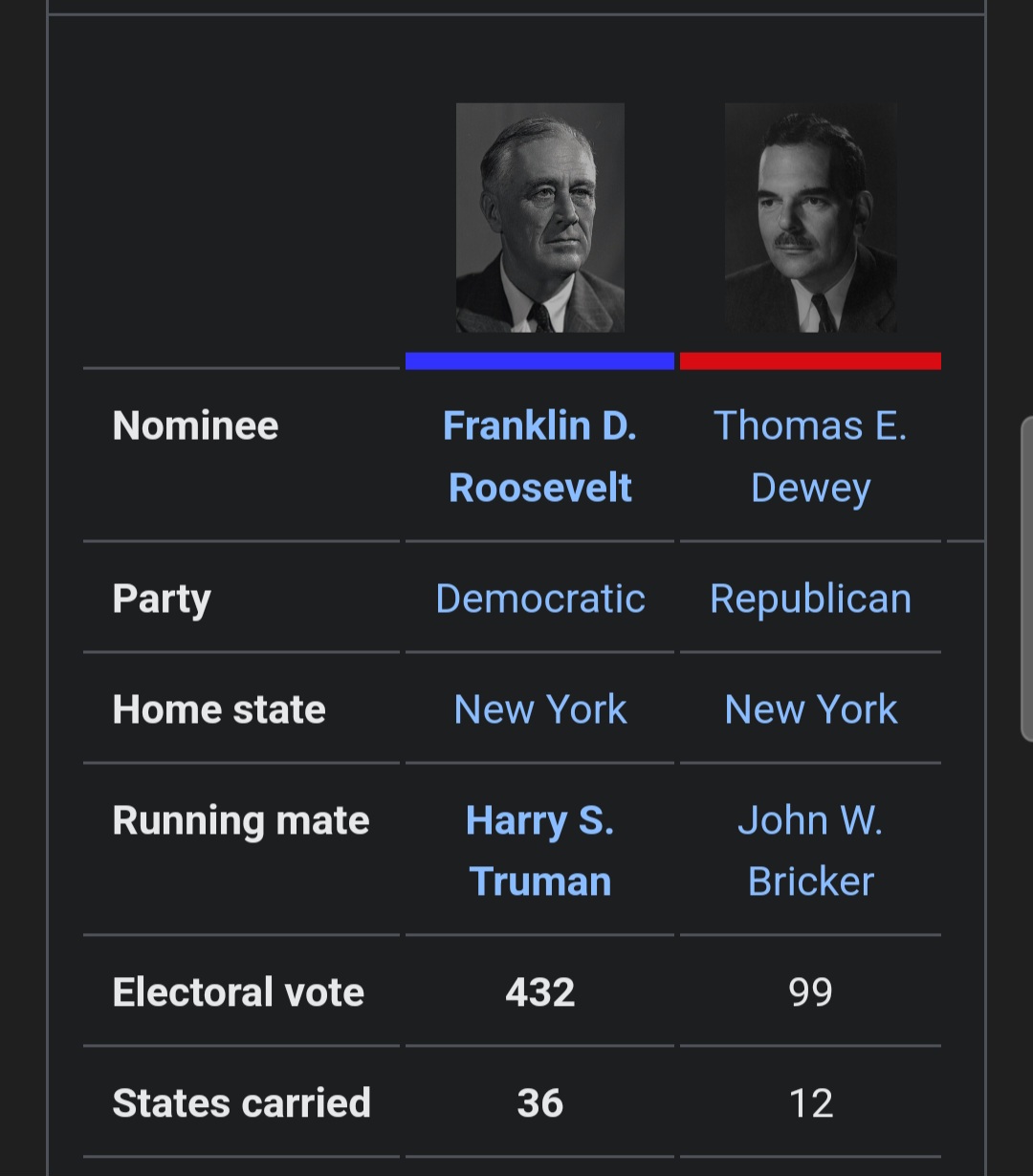This screenshot has width=1033, height=1176.
Task: Open Franklin D. Roosevelt's portrait photo
Action: pyautogui.click(x=540, y=218)
